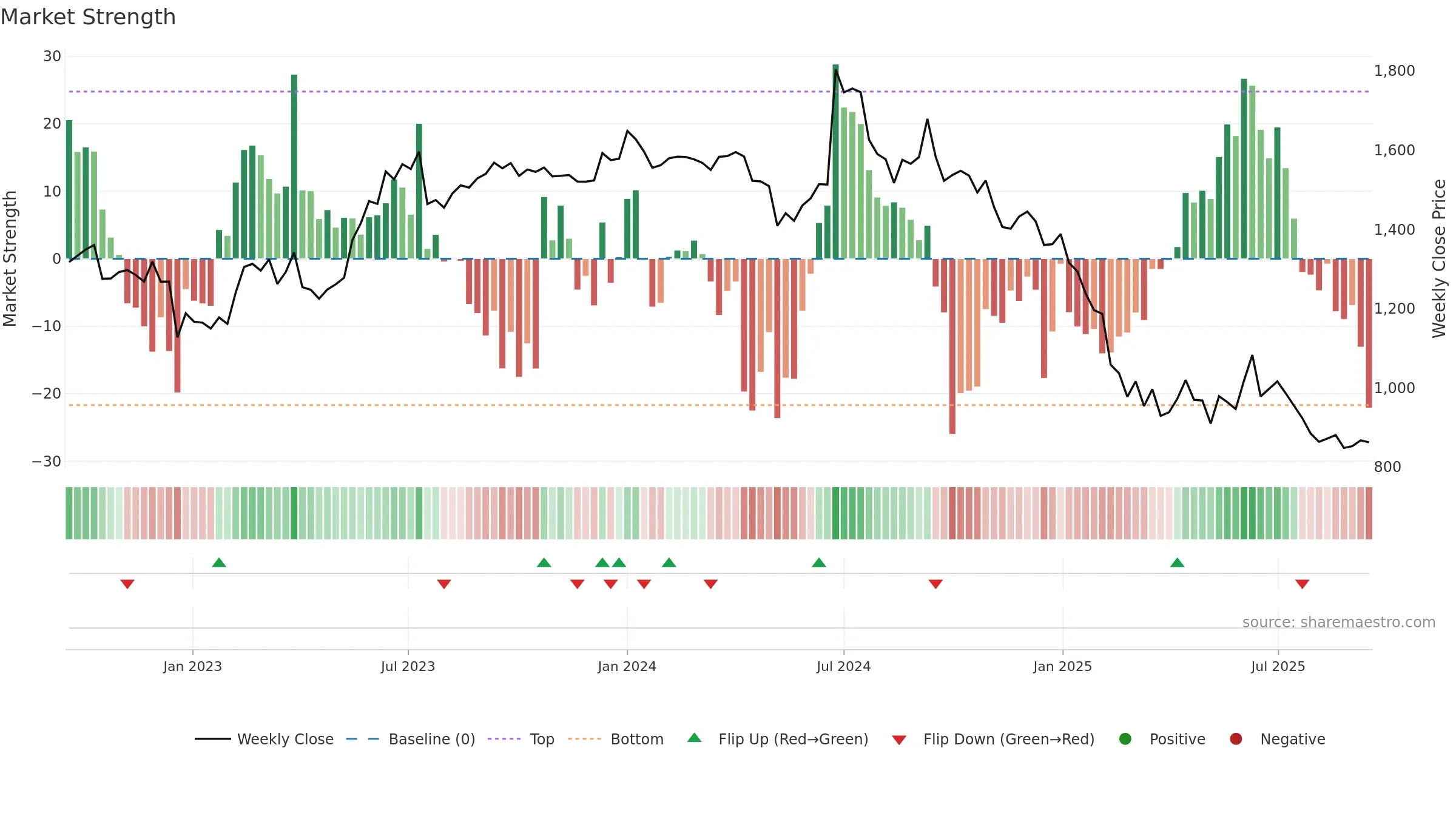Click the red Negative dot in legend

click(x=1236, y=739)
